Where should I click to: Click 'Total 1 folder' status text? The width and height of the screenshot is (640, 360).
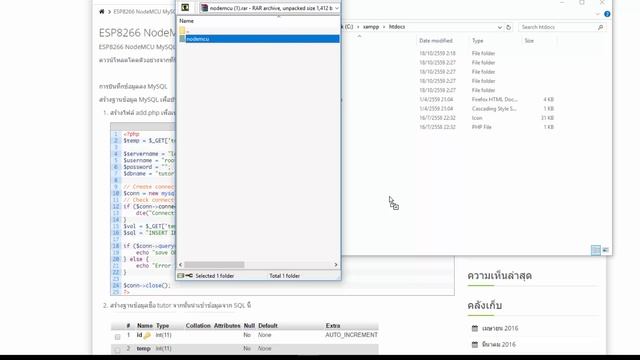(284, 276)
